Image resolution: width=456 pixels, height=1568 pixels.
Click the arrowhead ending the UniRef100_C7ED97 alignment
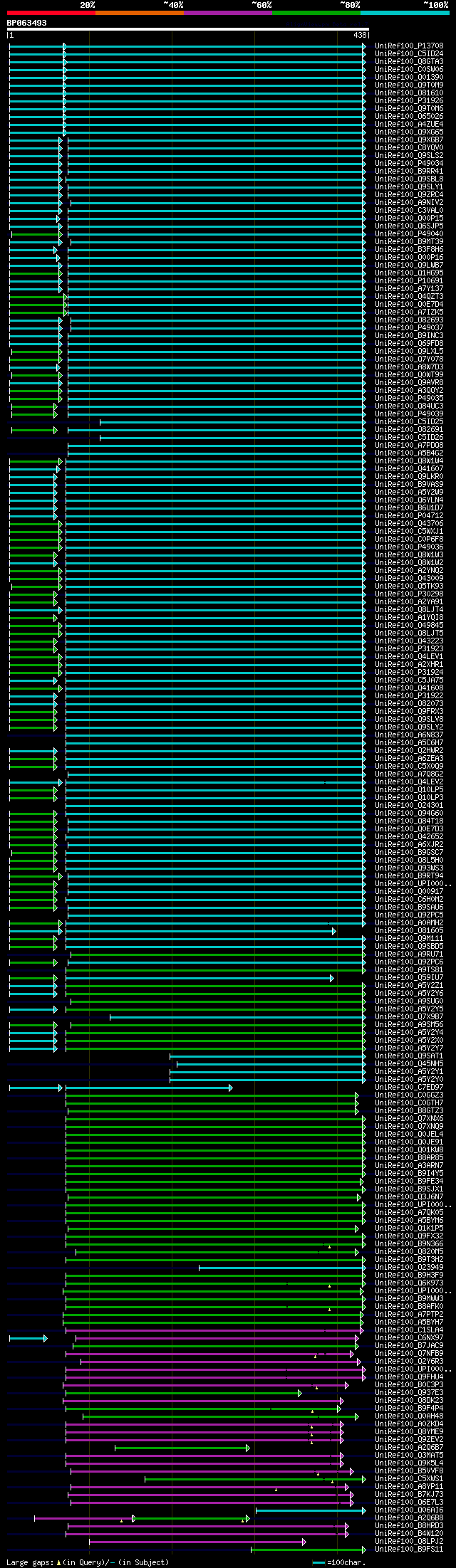coord(230,1088)
